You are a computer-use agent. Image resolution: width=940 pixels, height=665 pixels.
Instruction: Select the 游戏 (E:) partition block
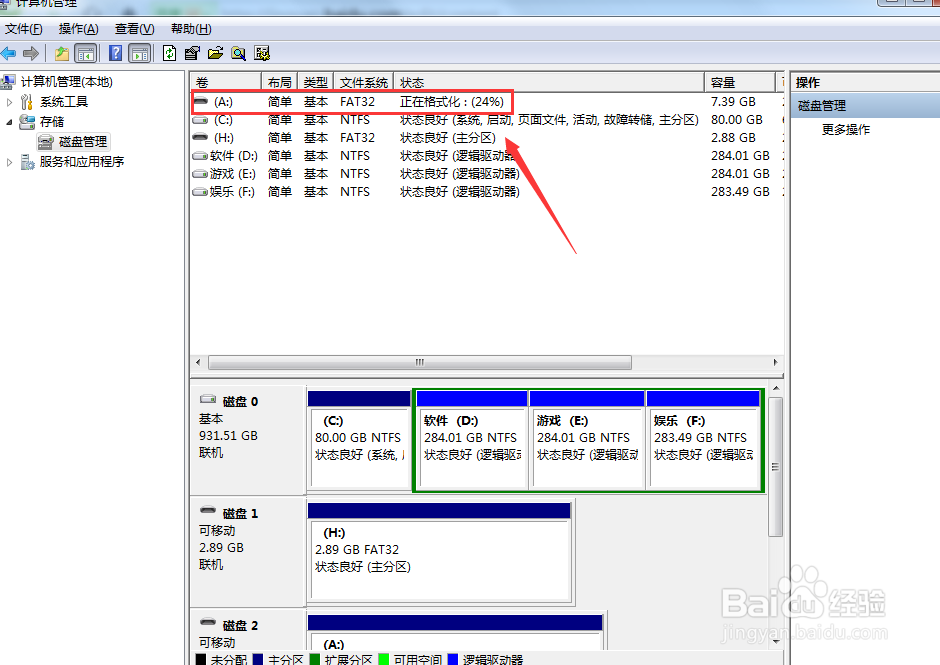pos(586,440)
